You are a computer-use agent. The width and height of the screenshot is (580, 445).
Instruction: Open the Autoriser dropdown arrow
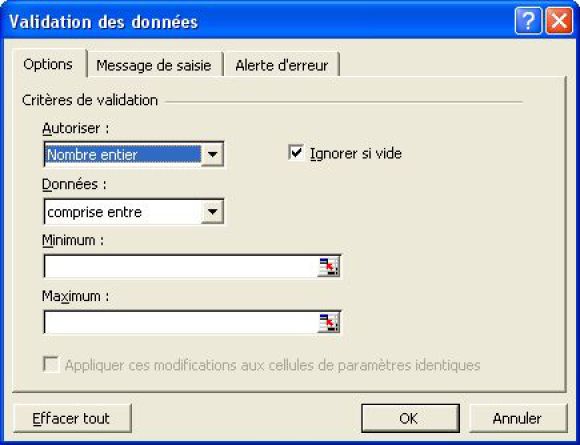(x=212, y=154)
